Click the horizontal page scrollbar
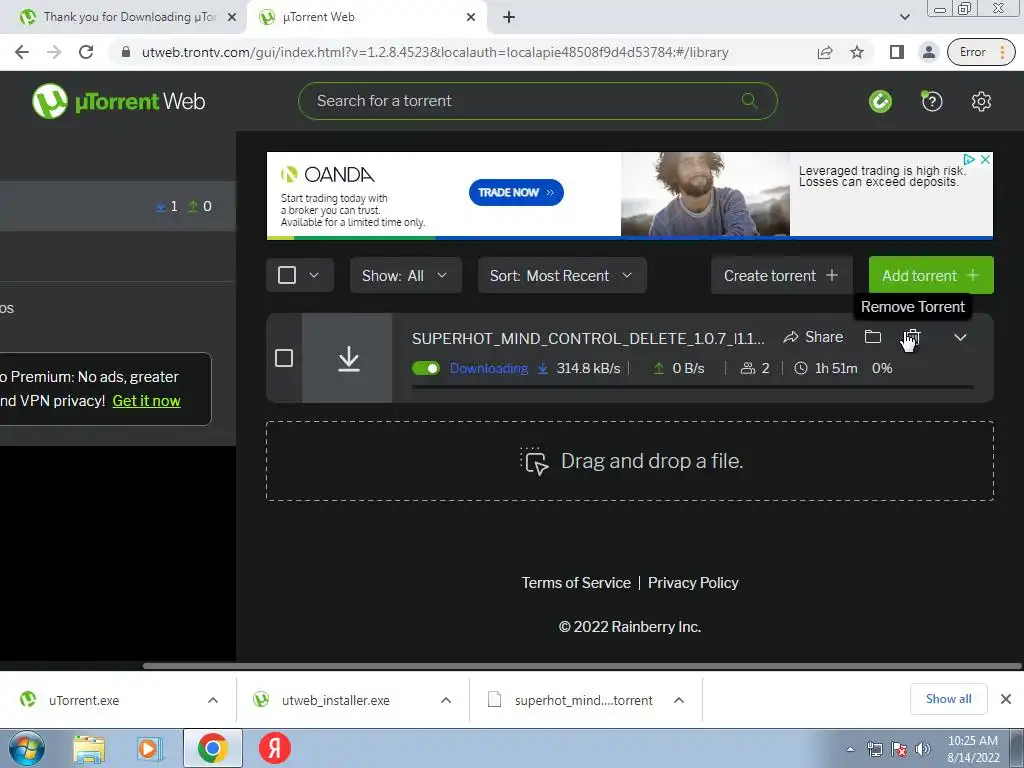Viewport: 1024px width, 768px height. tap(581, 666)
